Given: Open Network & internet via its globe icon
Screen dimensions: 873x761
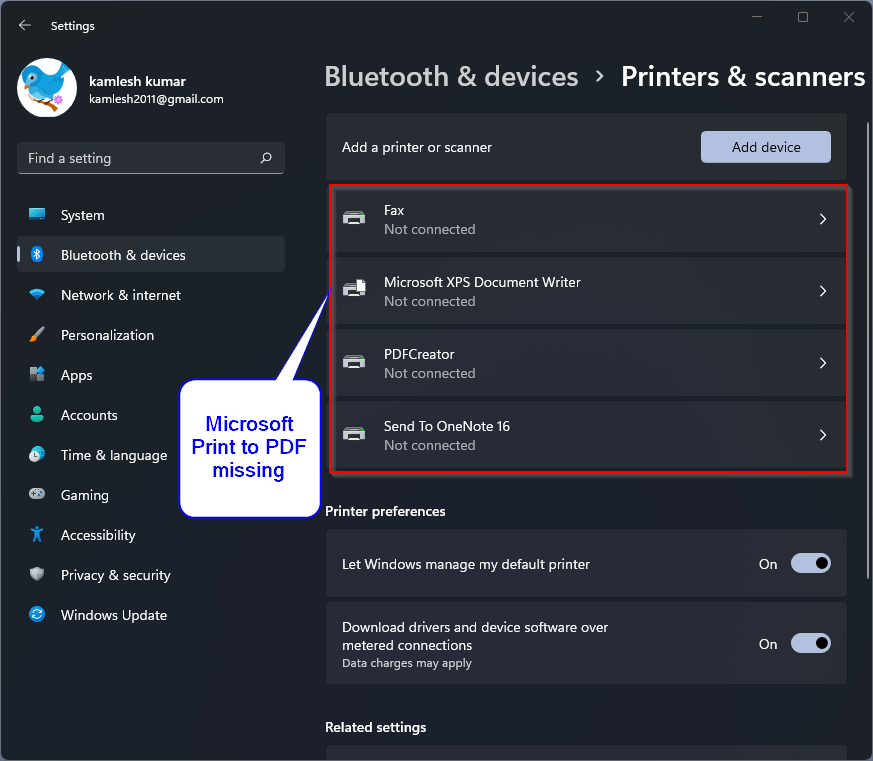Looking at the screenshot, I should pyautogui.click(x=37, y=295).
